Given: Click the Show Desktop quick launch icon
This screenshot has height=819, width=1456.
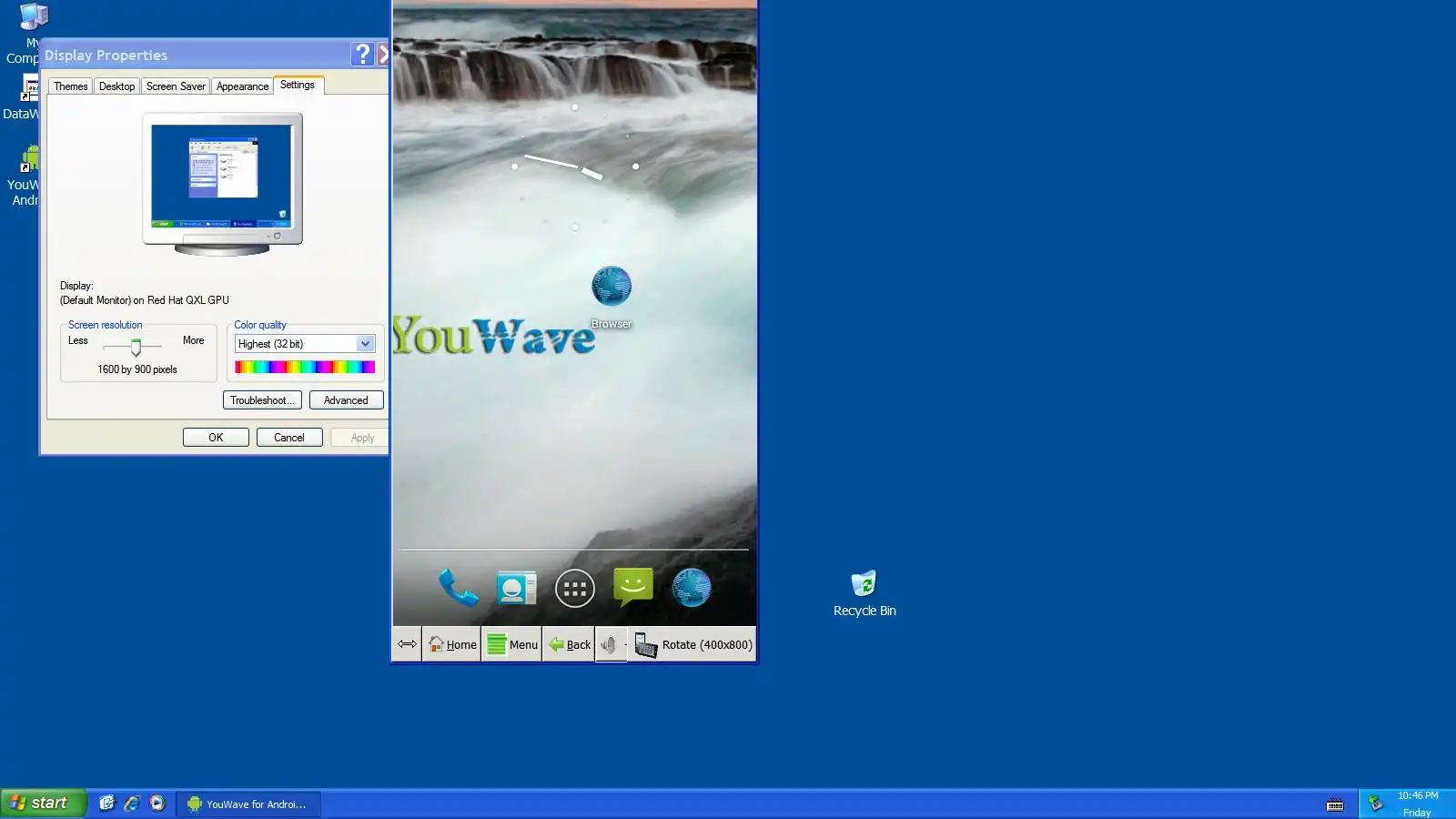Looking at the screenshot, I should pyautogui.click(x=107, y=804).
